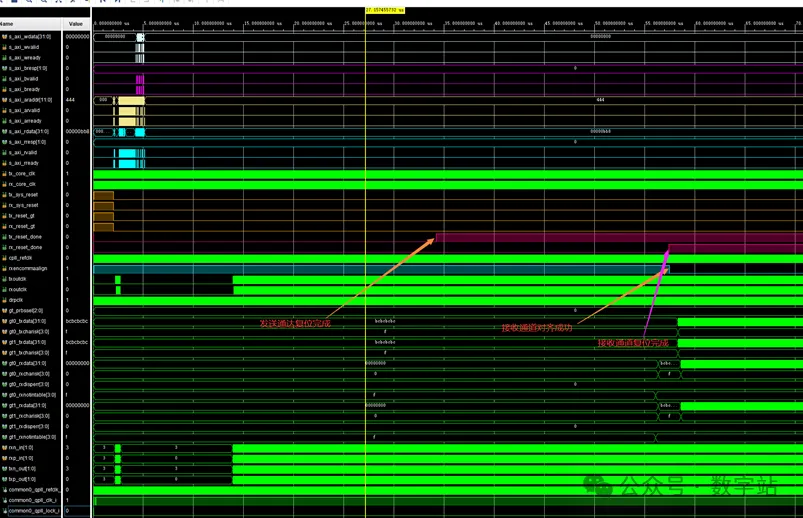803x518 pixels.
Task: Click the common0_qpll_lock_i signal icon
Action: [x=5, y=511]
